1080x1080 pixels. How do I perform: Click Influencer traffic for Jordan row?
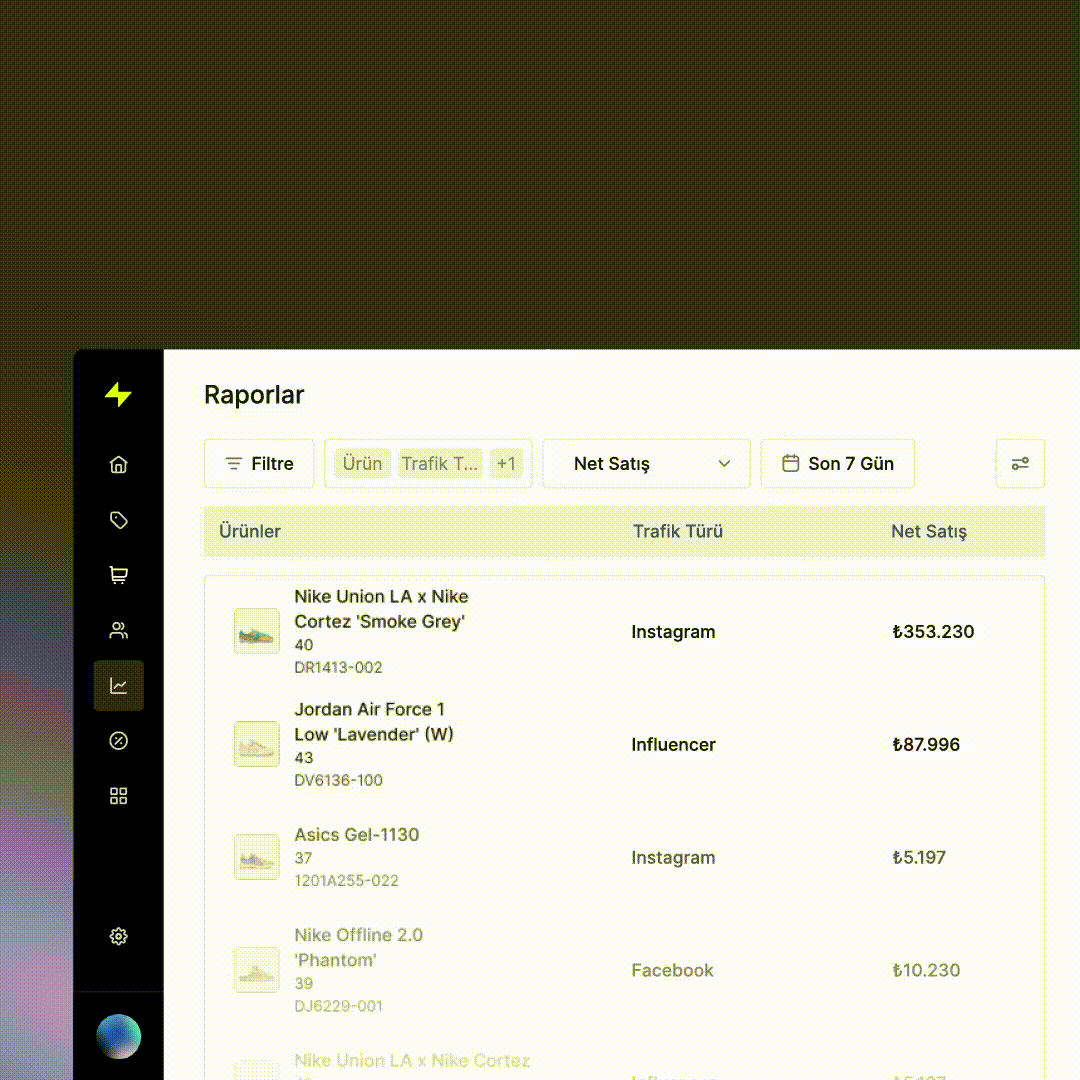point(674,745)
